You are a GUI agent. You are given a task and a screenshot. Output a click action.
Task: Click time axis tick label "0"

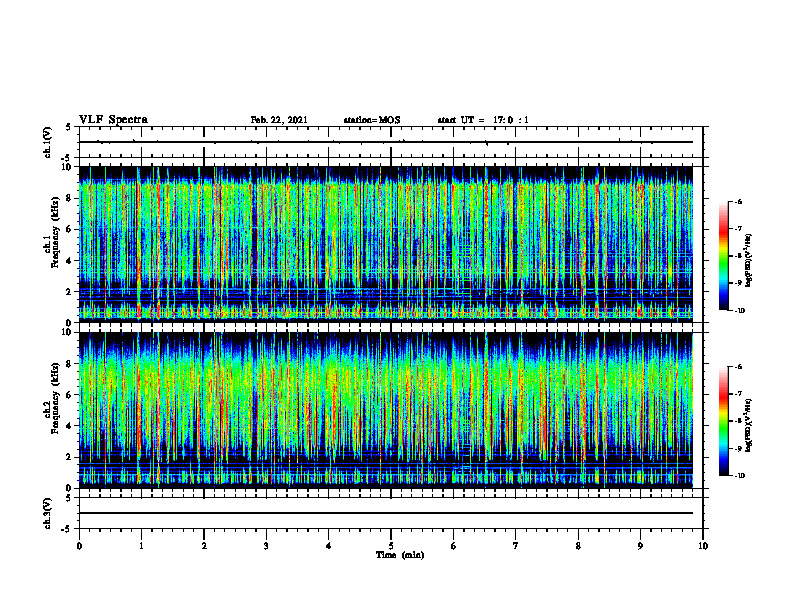pos(79,546)
